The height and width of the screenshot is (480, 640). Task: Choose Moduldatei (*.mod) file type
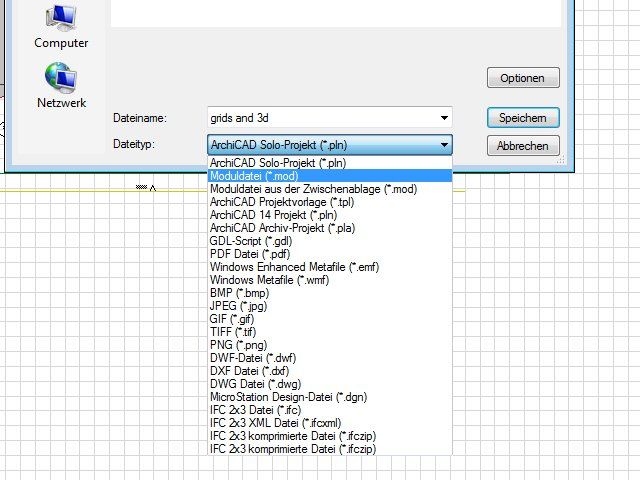(330, 176)
